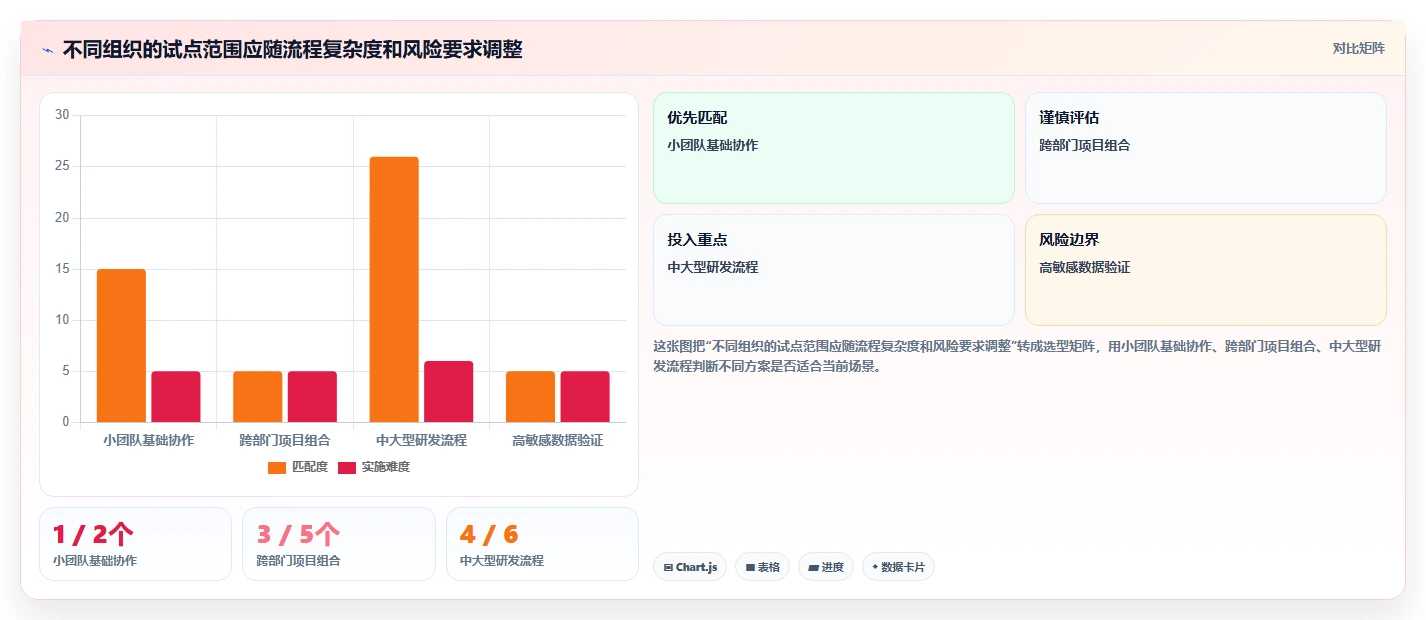Screen dimensions: 1426x620
Task: Click the red bar for 小团队基础协作
Action: point(176,396)
